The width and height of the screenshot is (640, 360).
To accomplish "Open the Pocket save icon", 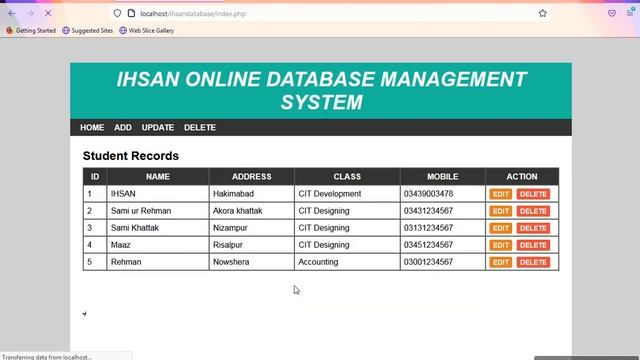I will point(611,13).
